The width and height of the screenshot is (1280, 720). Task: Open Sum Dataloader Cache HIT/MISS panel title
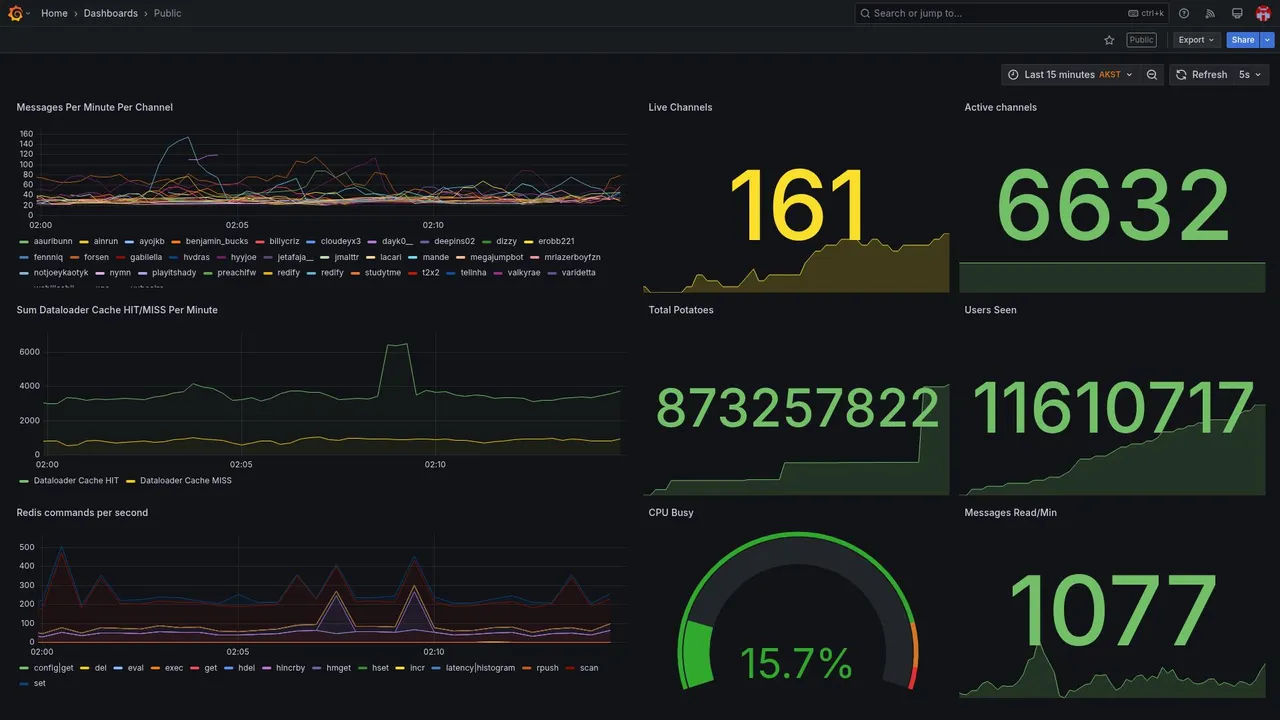click(x=117, y=310)
